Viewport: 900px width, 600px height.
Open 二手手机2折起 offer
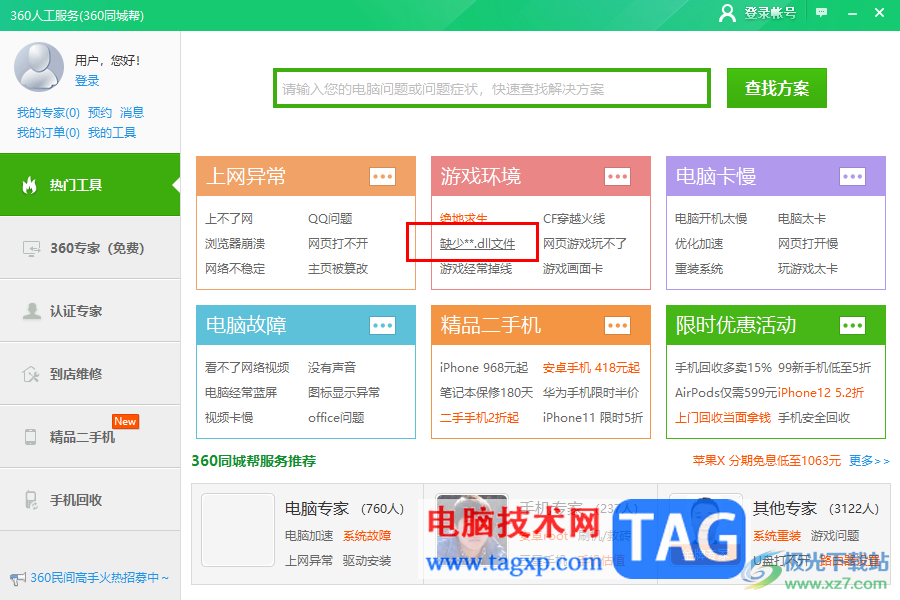[x=479, y=417]
